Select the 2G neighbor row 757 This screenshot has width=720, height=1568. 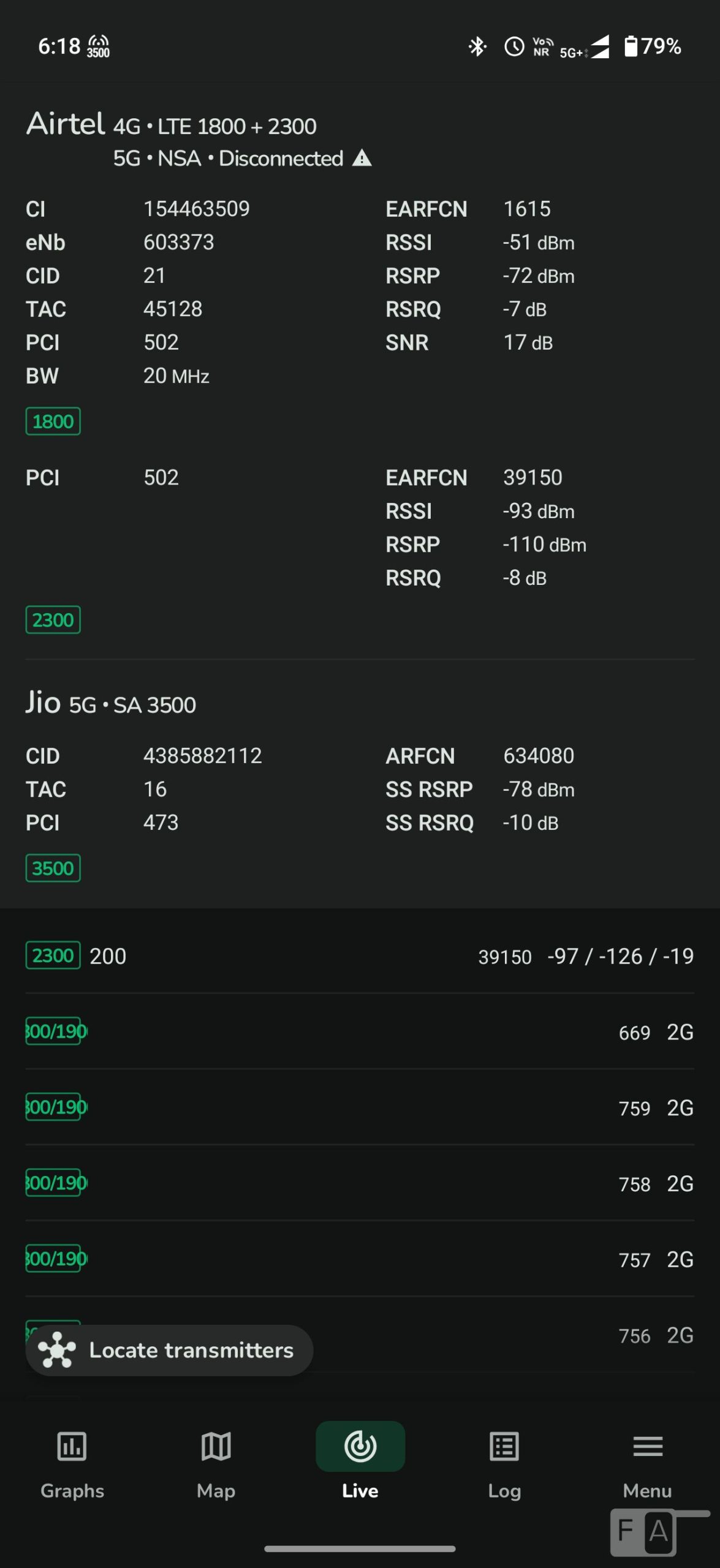360,1259
